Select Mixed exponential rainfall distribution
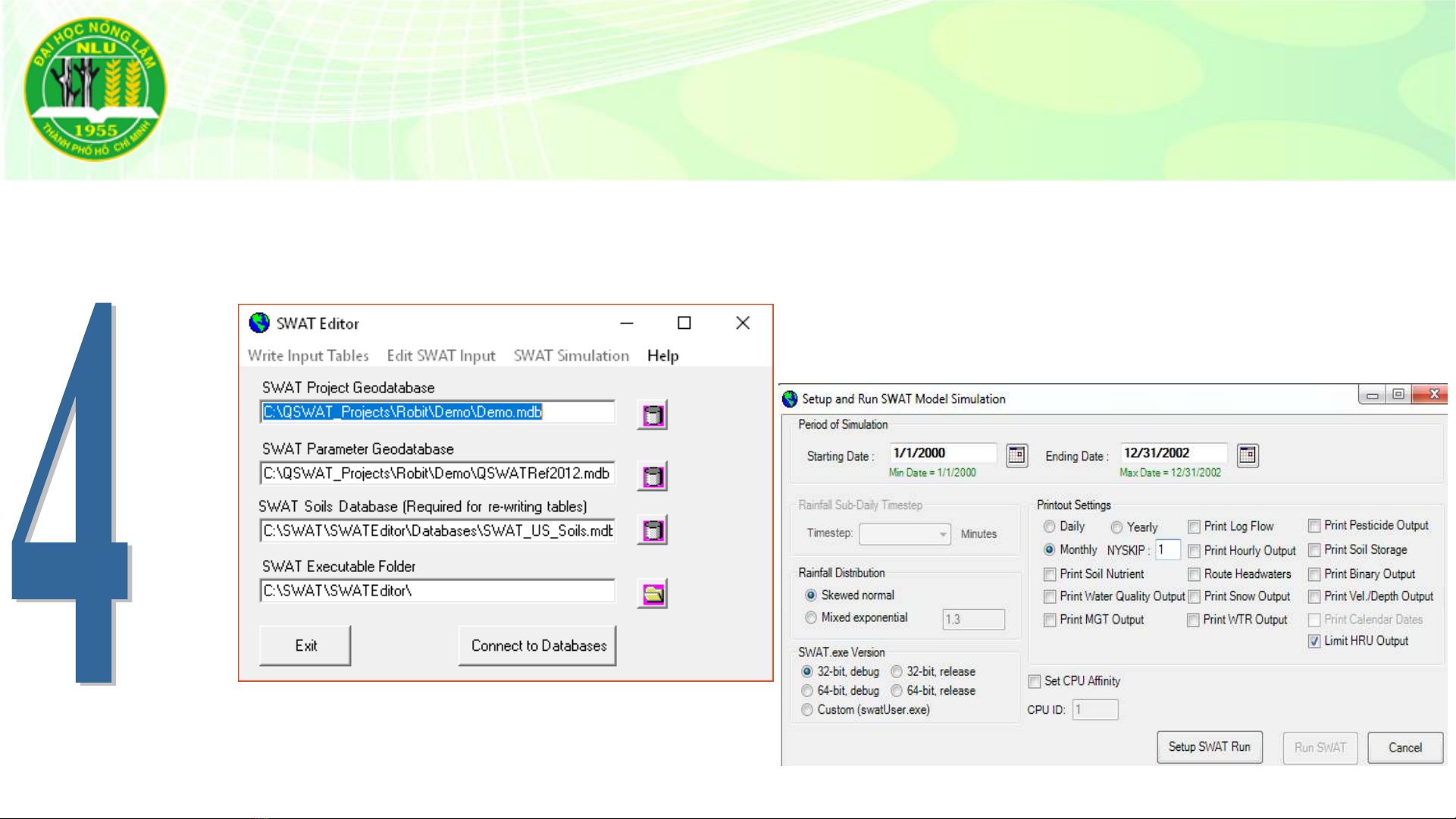The width and height of the screenshot is (1456, 819). tap(811, 617)
